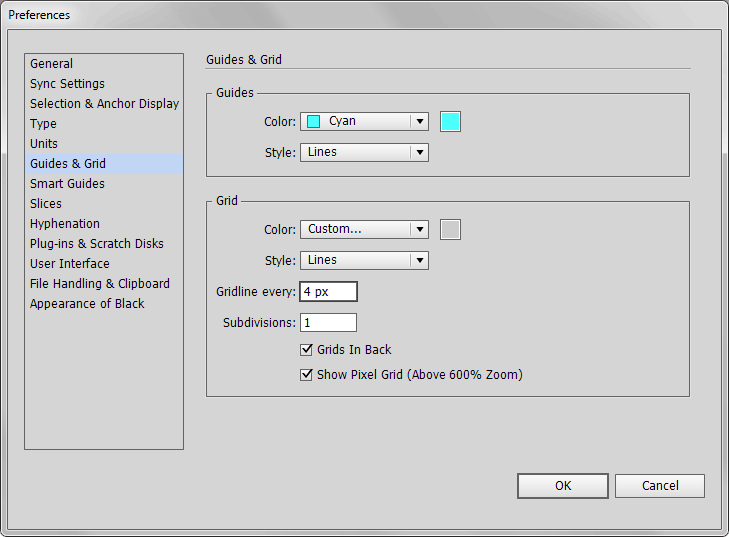Confirm preferences with the OK button

click(563, 486)
